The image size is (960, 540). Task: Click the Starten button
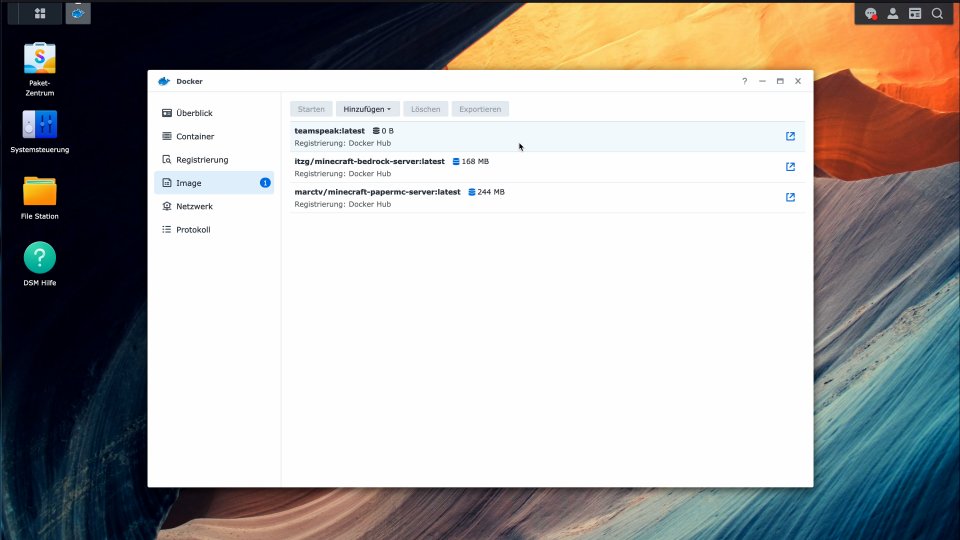[311, 109]
